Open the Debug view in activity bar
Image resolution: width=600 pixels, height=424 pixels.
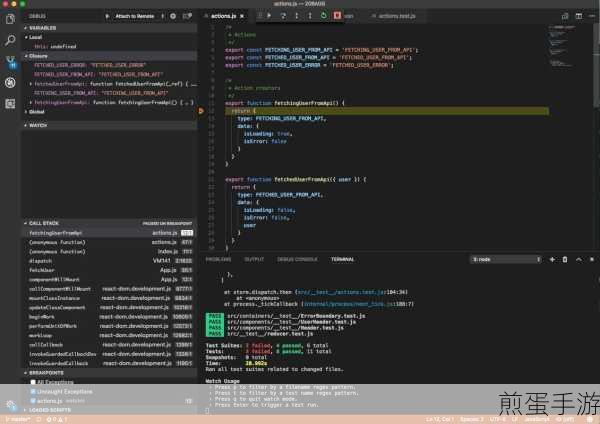click(x=10, y=82)
